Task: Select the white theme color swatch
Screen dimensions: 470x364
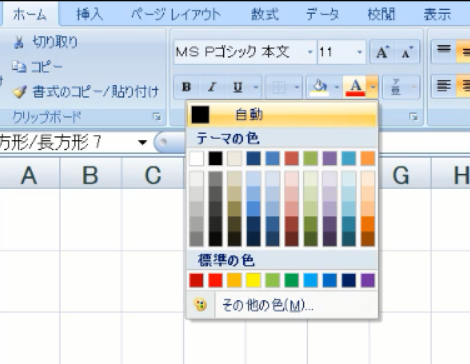Action: [196, 158]
